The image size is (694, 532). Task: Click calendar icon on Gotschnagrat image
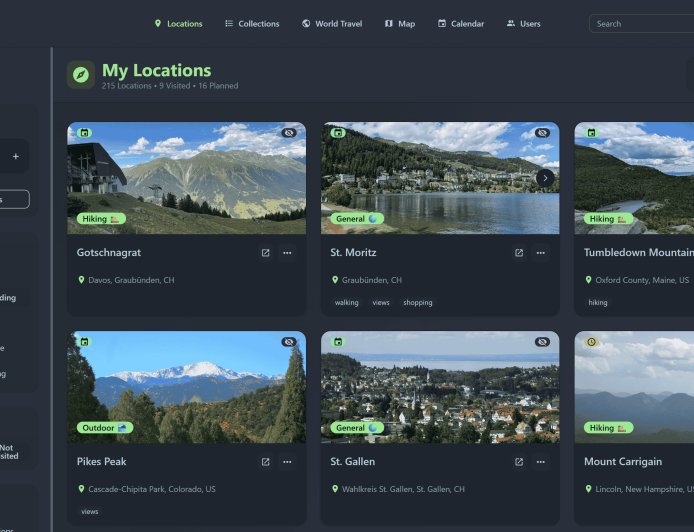click(85, 133)
